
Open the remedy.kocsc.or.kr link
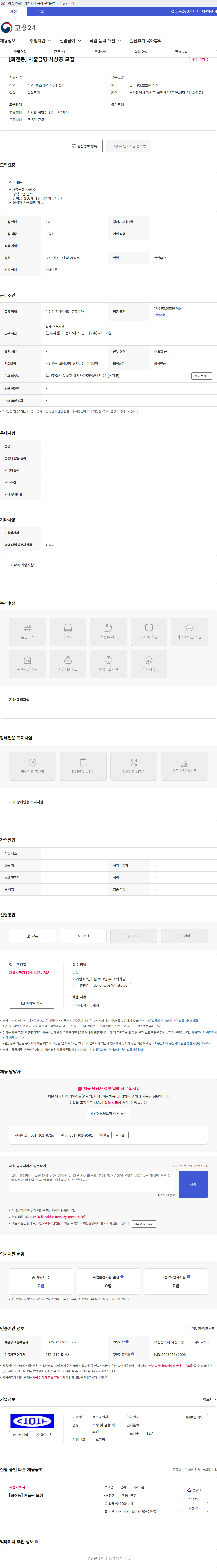click(x=57, y=1217)
